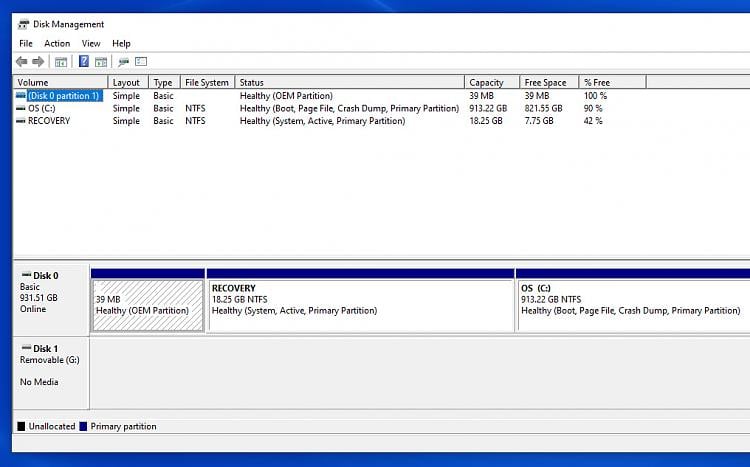Click the Back arrow toolbar icon
Screen dimensions: 750x467
pyautogui.click(x=22, y=61)
